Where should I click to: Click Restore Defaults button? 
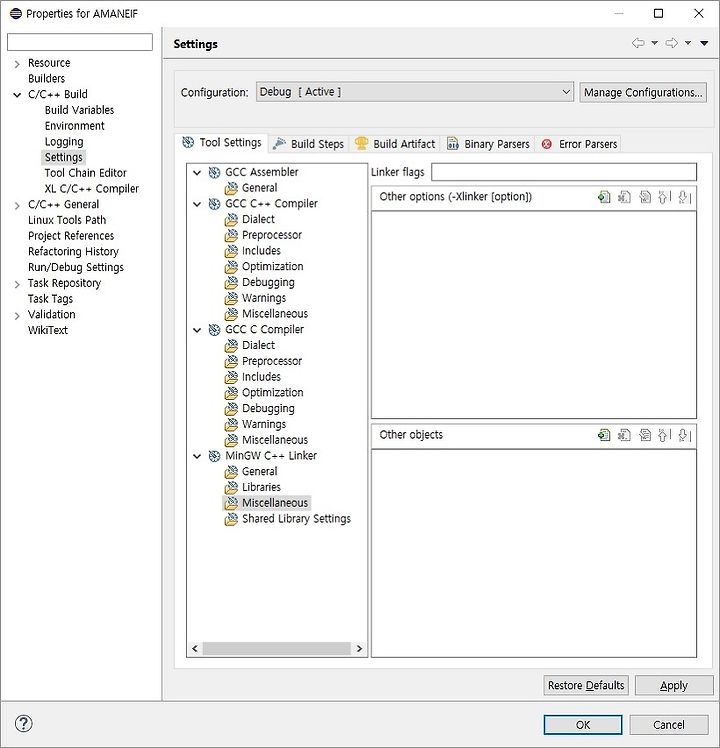(x=586, y=685)
